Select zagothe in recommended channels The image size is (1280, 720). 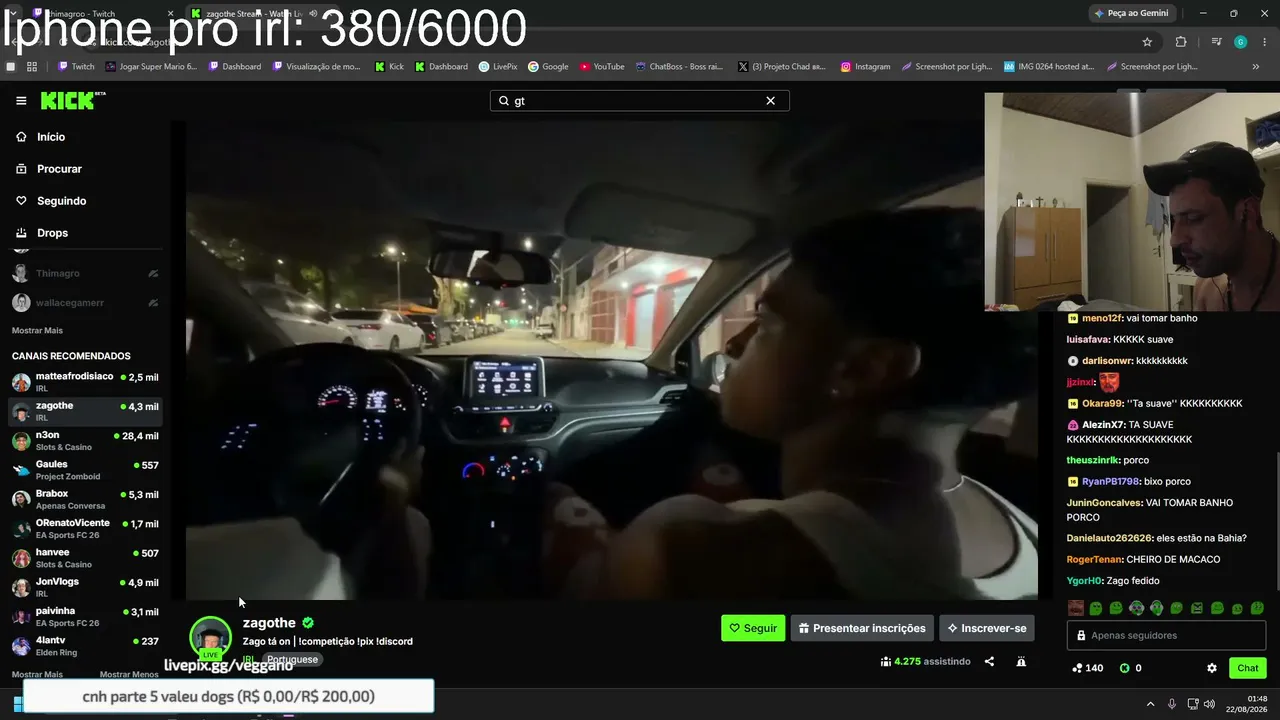[85, 411]
